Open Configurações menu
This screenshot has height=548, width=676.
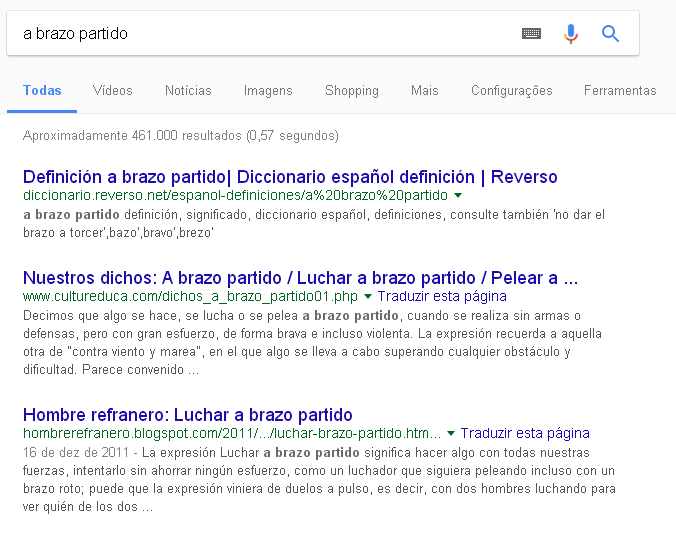pos(512,91)
